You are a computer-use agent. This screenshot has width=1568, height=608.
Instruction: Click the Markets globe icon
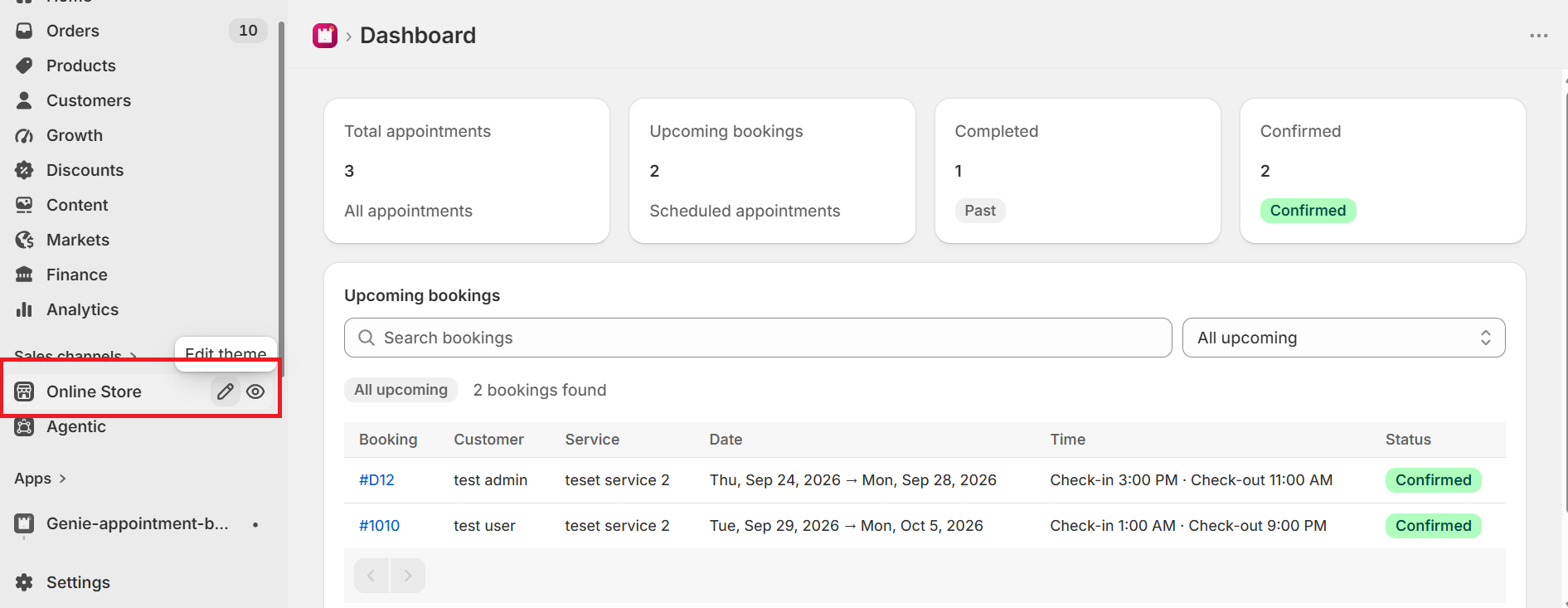[24, 240]
